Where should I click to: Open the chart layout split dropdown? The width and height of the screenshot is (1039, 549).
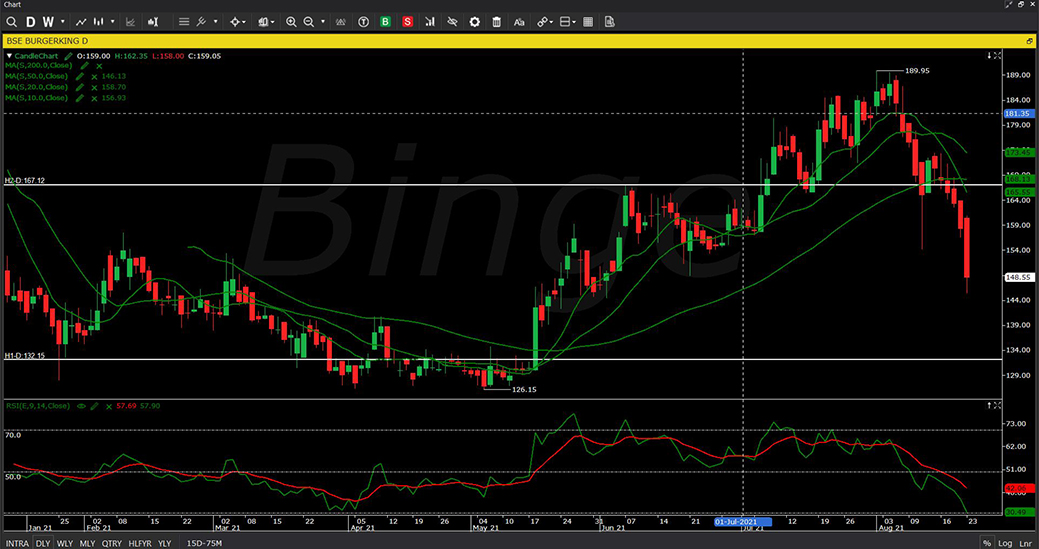coord(568,22)
